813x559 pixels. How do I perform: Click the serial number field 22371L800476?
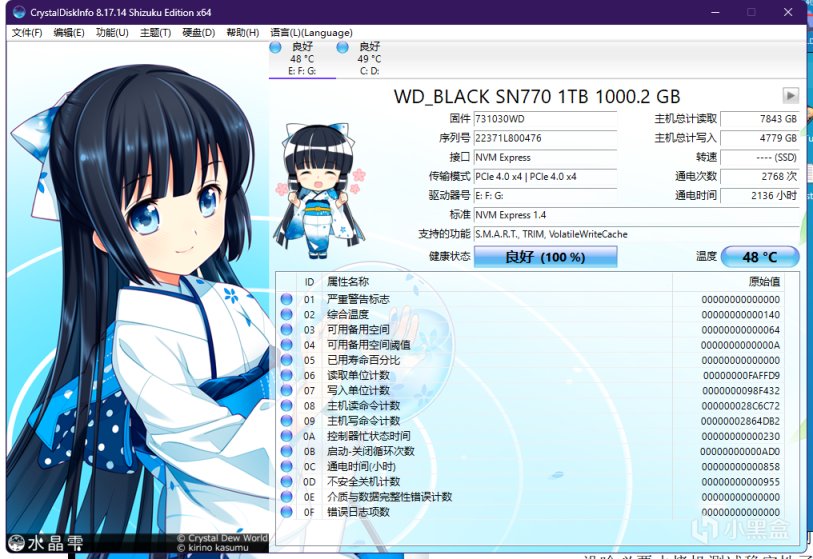pyautogui.click(x=545, y=138)
